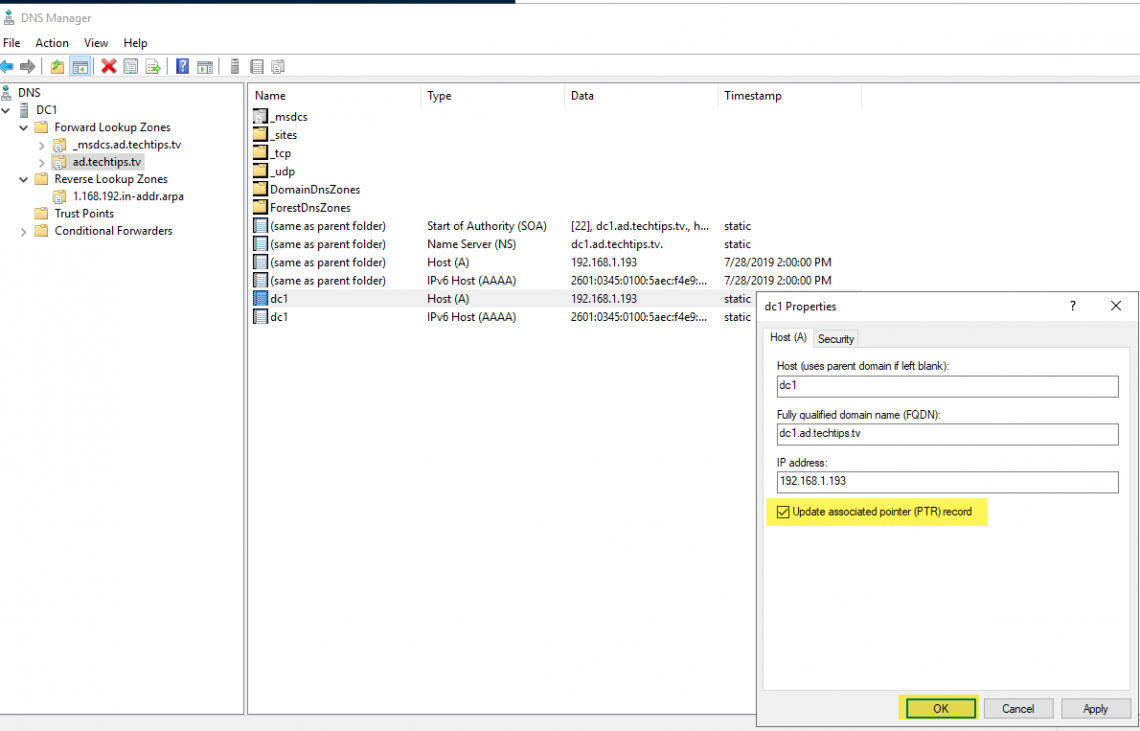1140x731 pixels.
Task: Toggle the Action pane visibility toolbar icon
Action: coord(205,66)
